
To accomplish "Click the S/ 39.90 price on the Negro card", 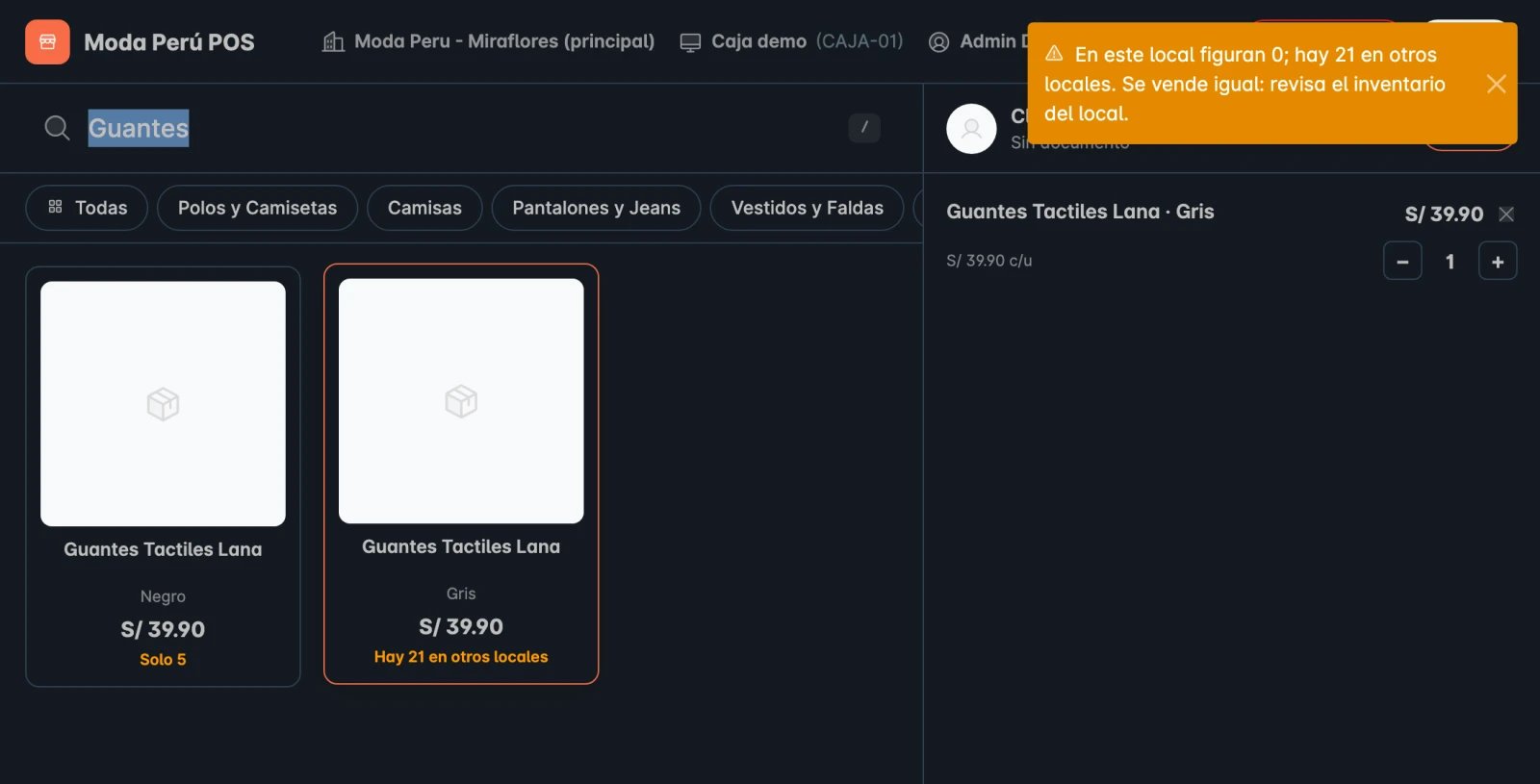I will [163, 629].
